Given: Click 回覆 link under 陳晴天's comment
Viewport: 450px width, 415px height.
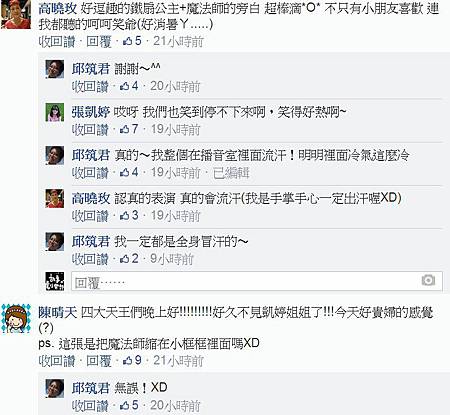Looking at the screenshot, I should click(99, 361).
